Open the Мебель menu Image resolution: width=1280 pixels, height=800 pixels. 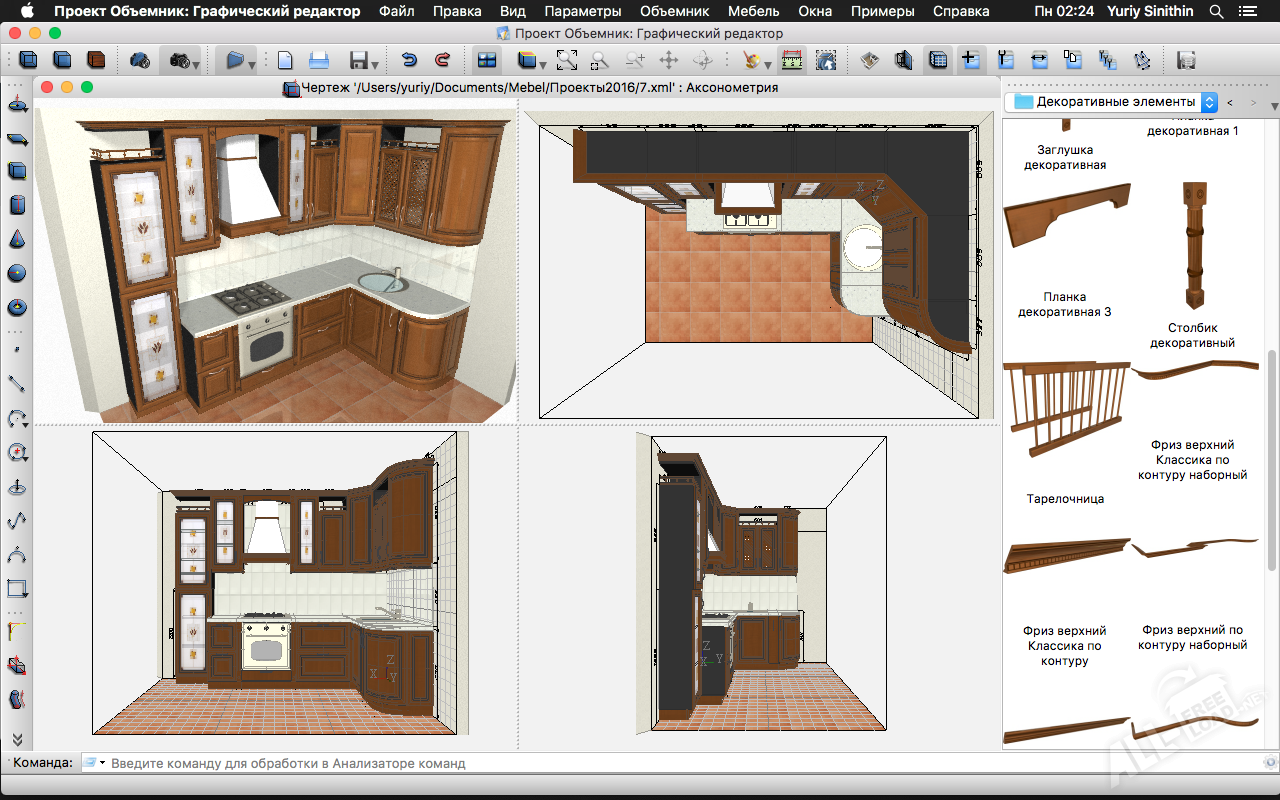754,12
